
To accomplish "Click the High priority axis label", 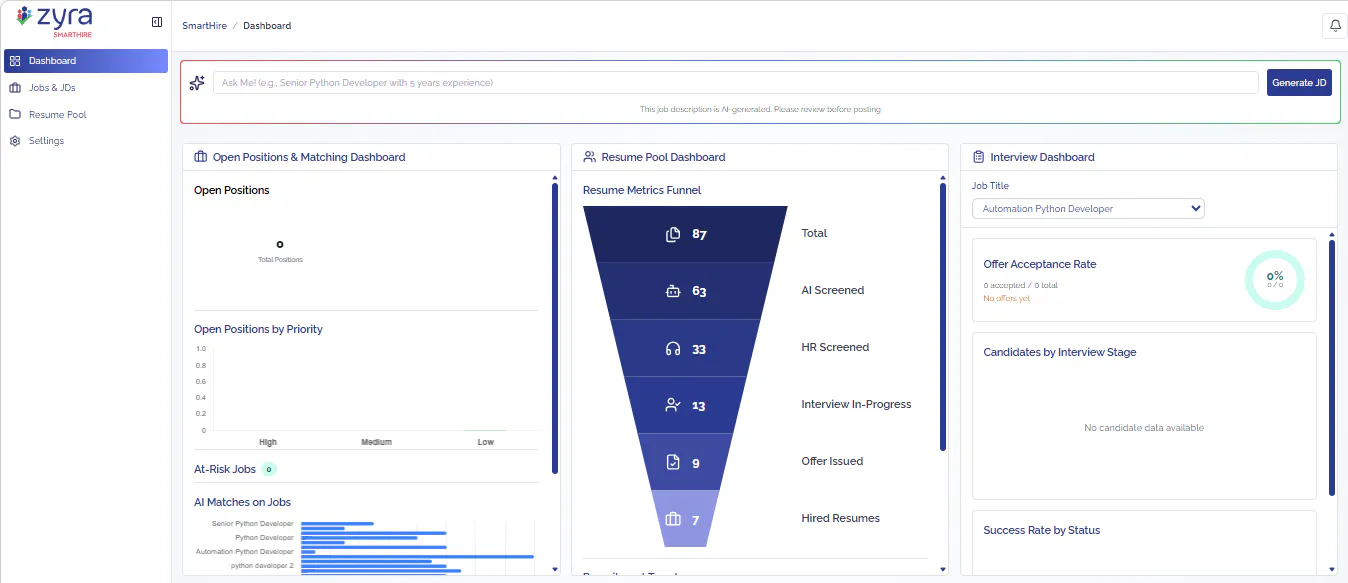I will pos(268,441).
